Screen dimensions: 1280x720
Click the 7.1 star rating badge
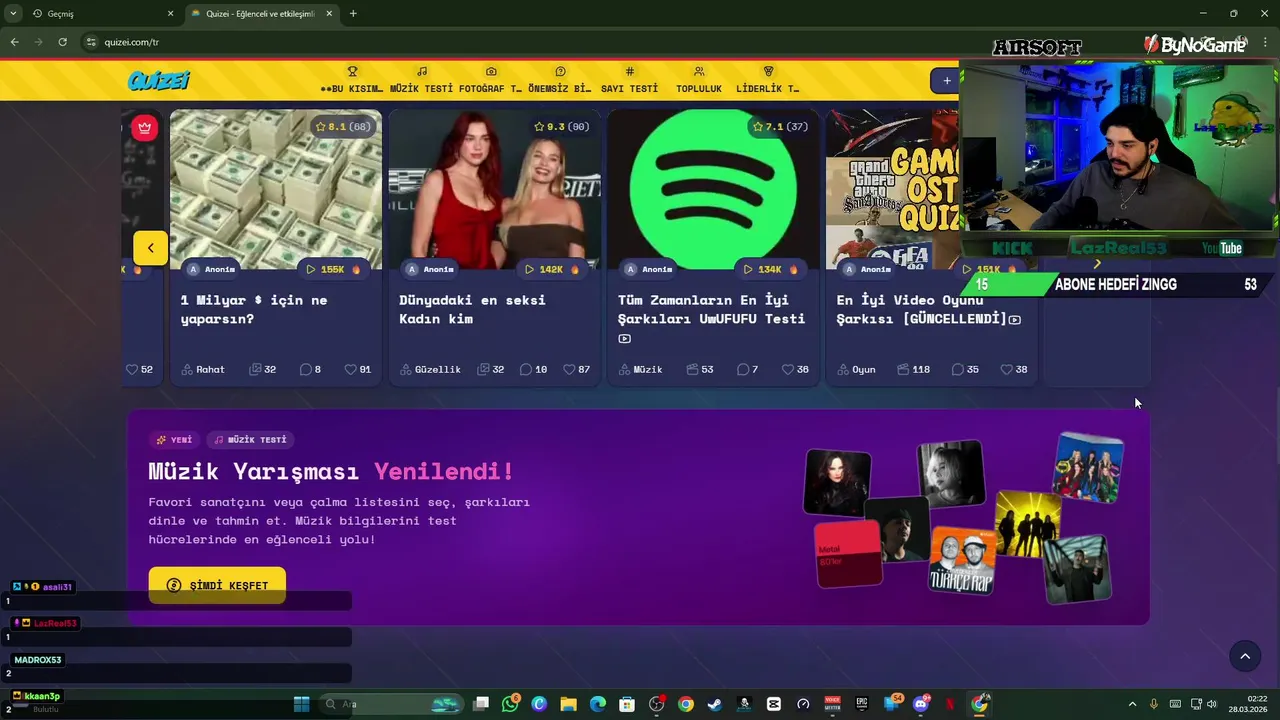[780, 126]
